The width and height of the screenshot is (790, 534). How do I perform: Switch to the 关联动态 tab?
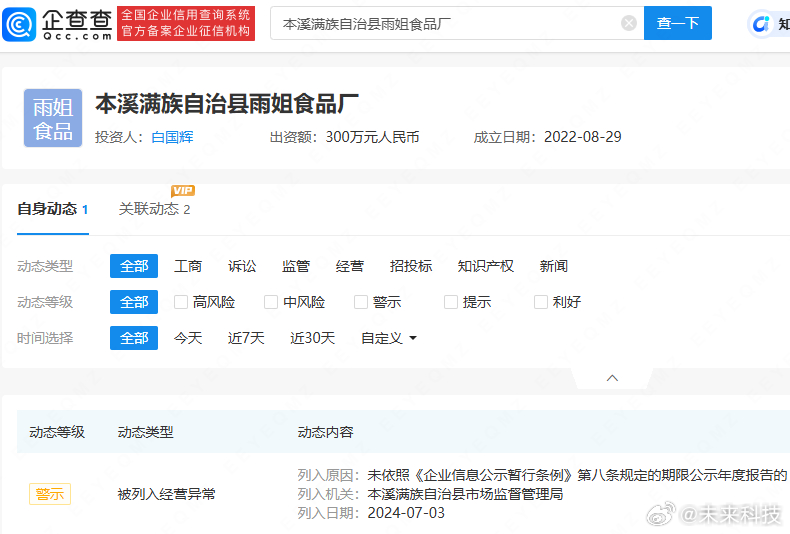point(154,209)
